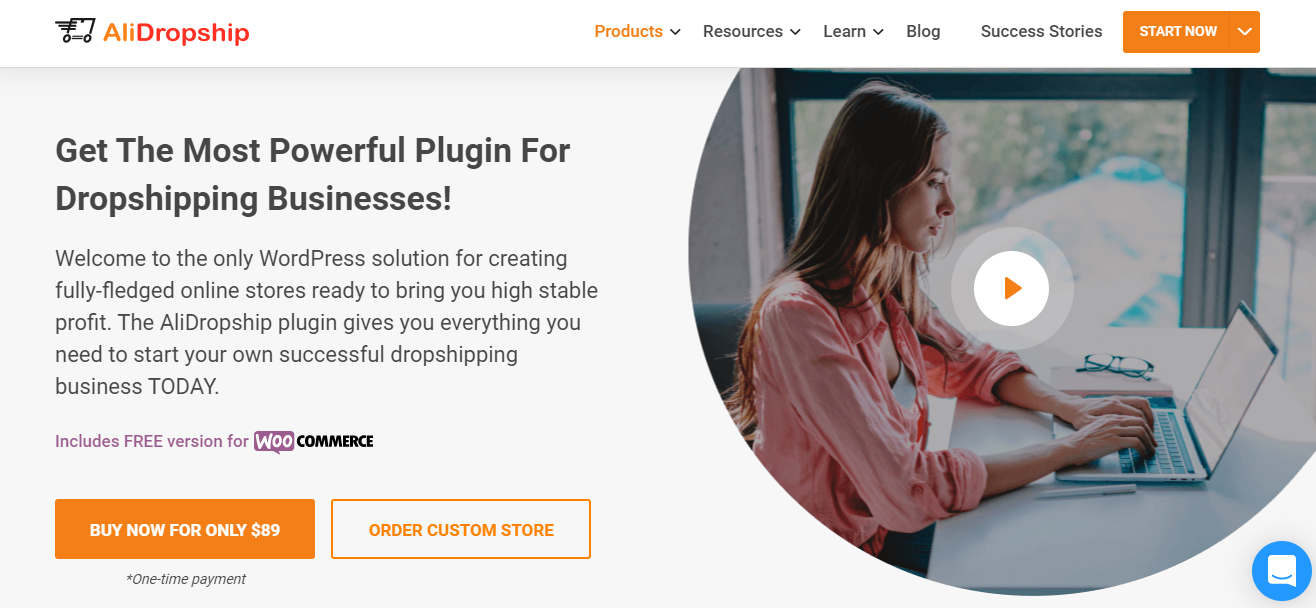The height and width of the screenshot is (608, 1316).
Task: Click the START NOW button
Action: [1178, 32]
